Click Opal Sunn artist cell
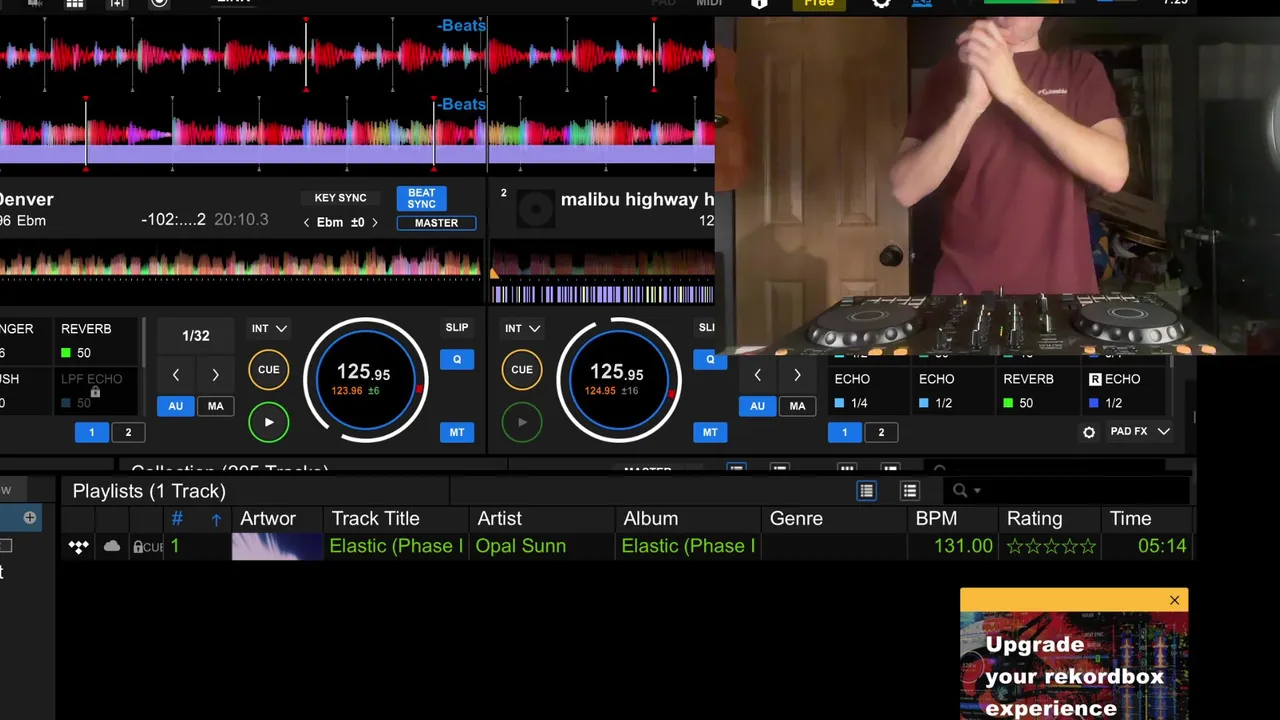 pos(520,546)
